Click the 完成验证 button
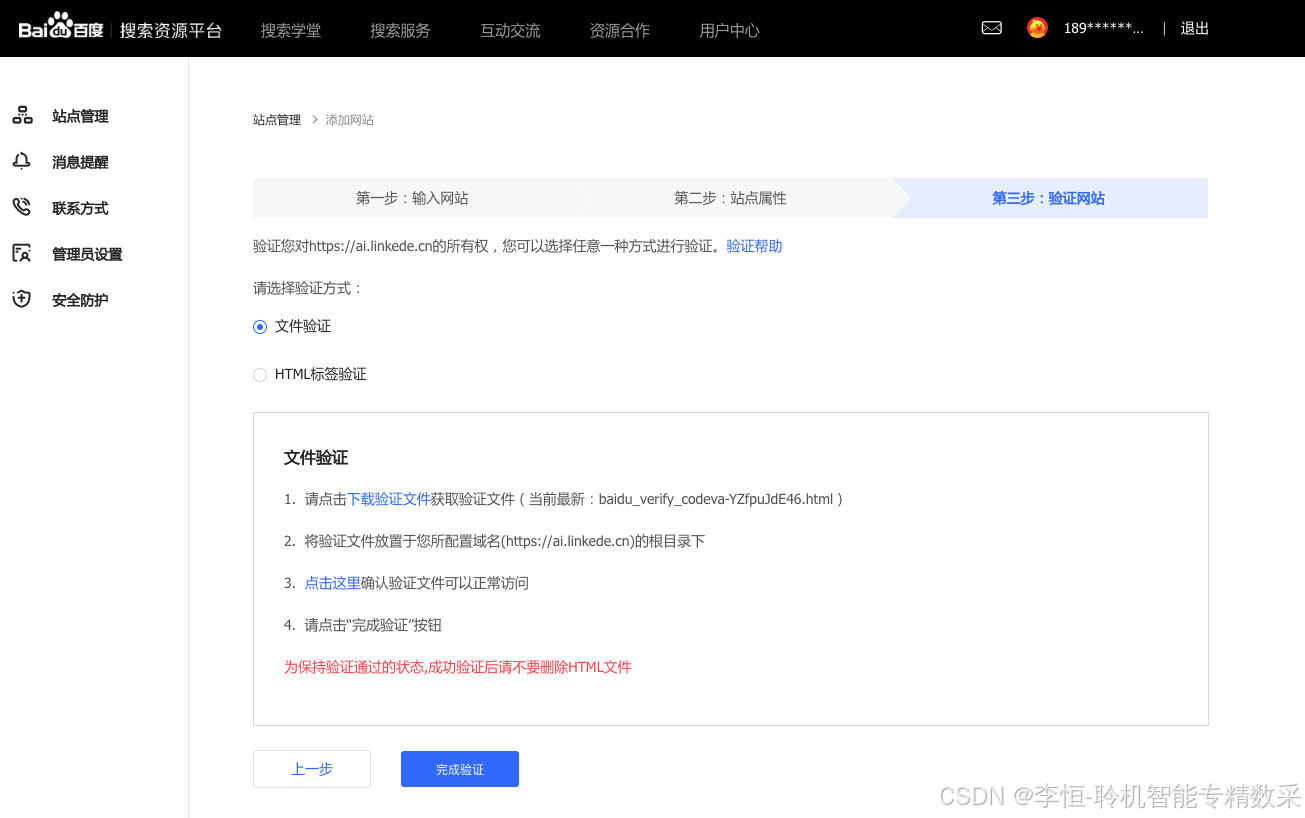1305x818 pixels. click(x=460, y=769)
